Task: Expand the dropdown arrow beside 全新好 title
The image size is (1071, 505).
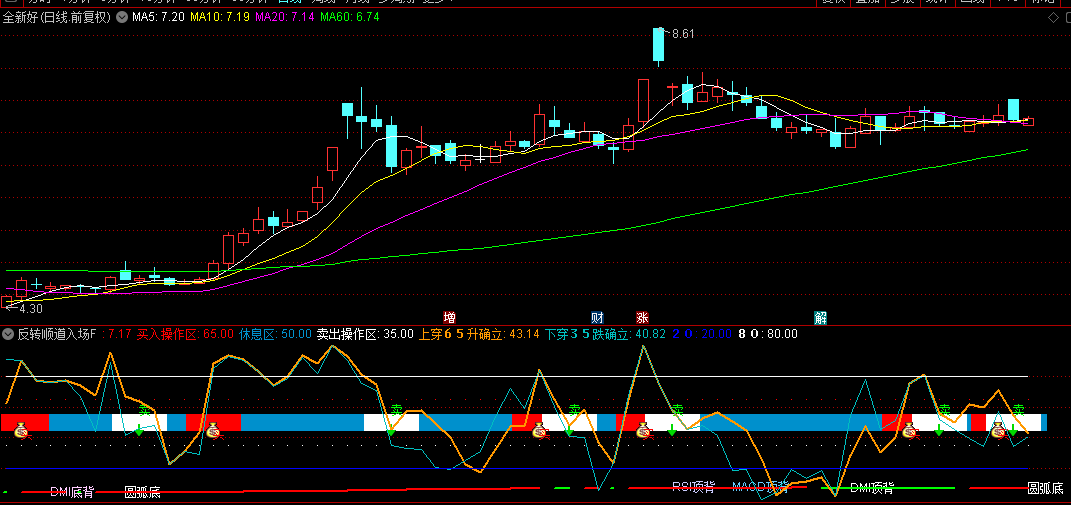Action: (x=122, y=18)
